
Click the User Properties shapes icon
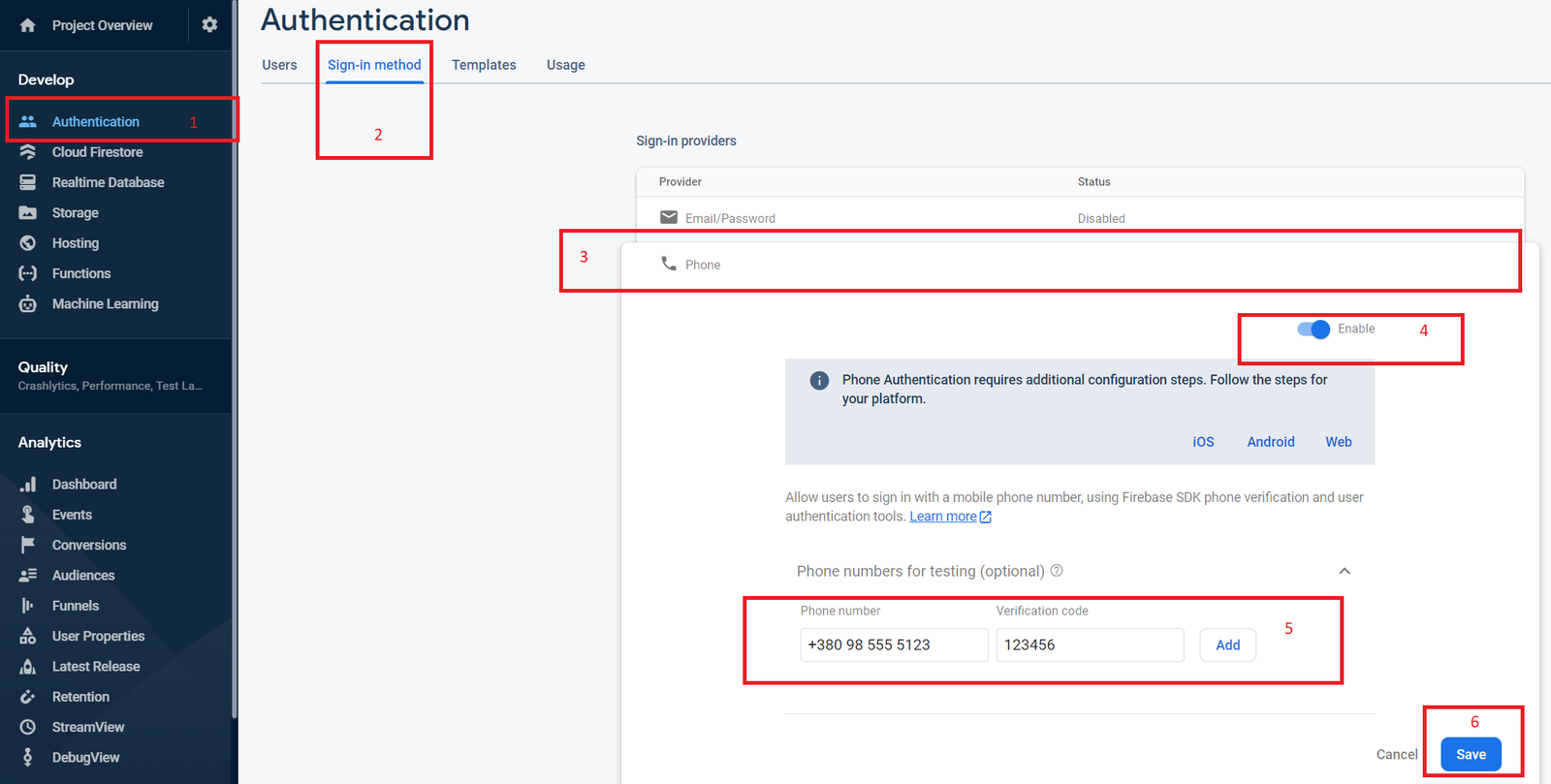[27, 636]
